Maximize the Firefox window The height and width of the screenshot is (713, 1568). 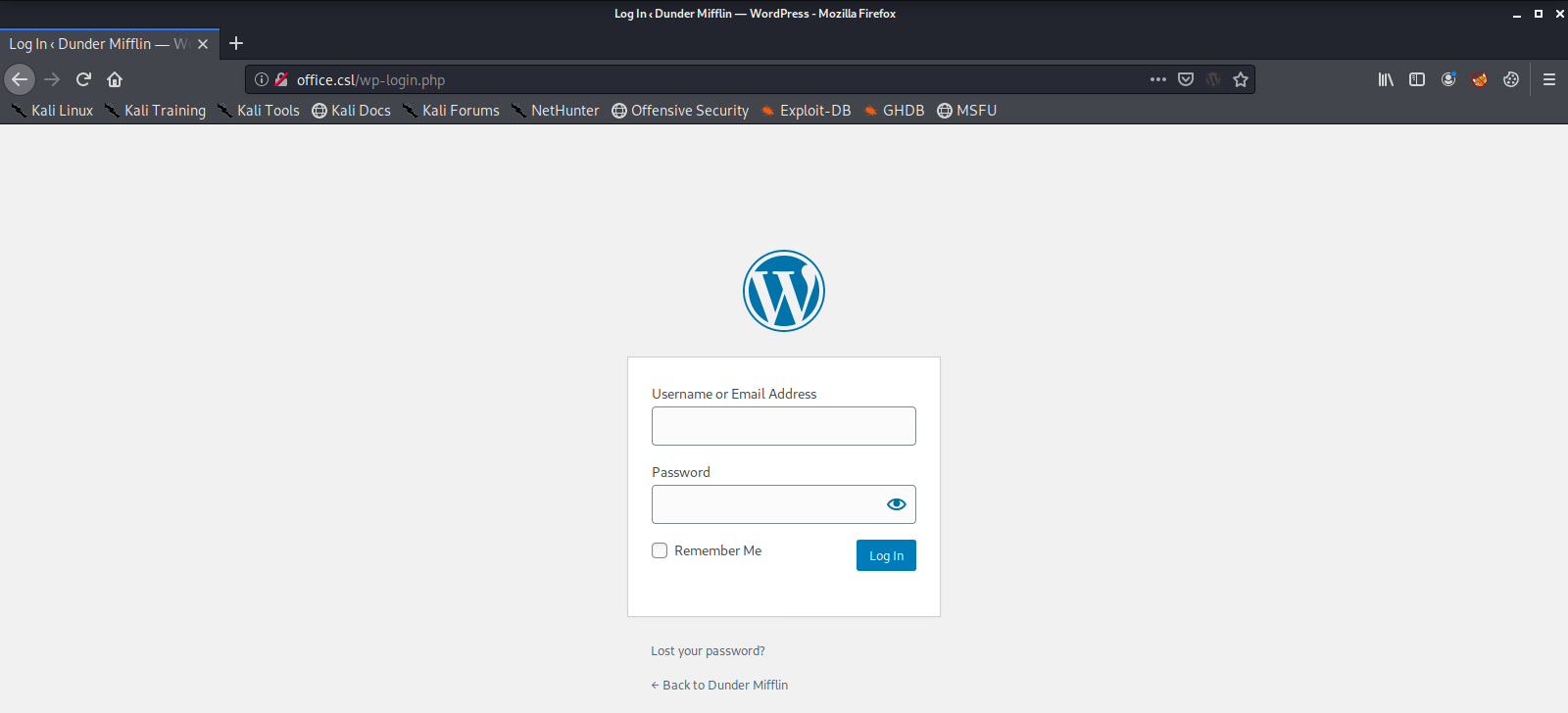coord(1539,14)
